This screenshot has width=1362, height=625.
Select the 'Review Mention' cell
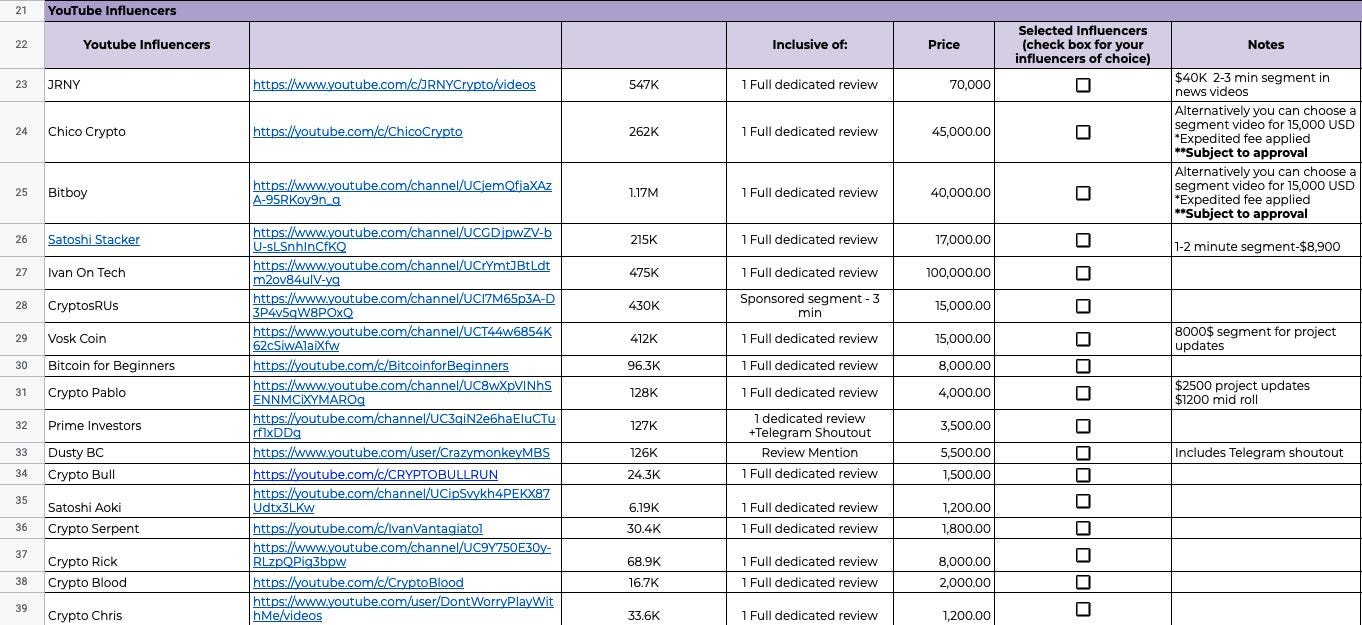pyautogui.click(x=810, y=453)
